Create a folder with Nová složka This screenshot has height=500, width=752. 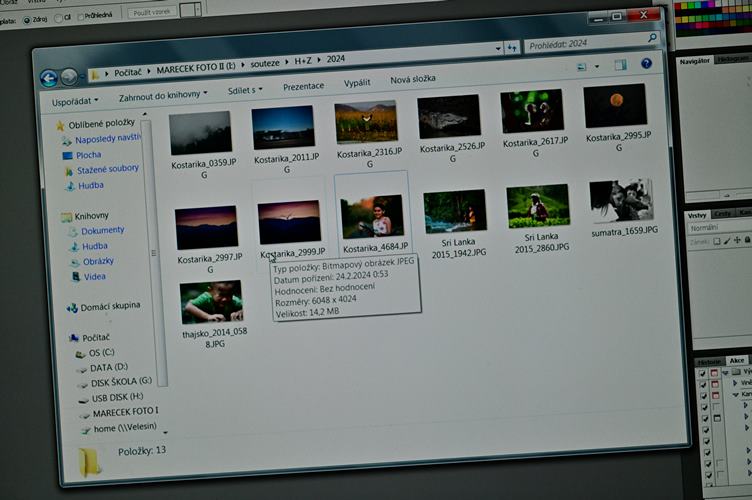tap(412, 79)
